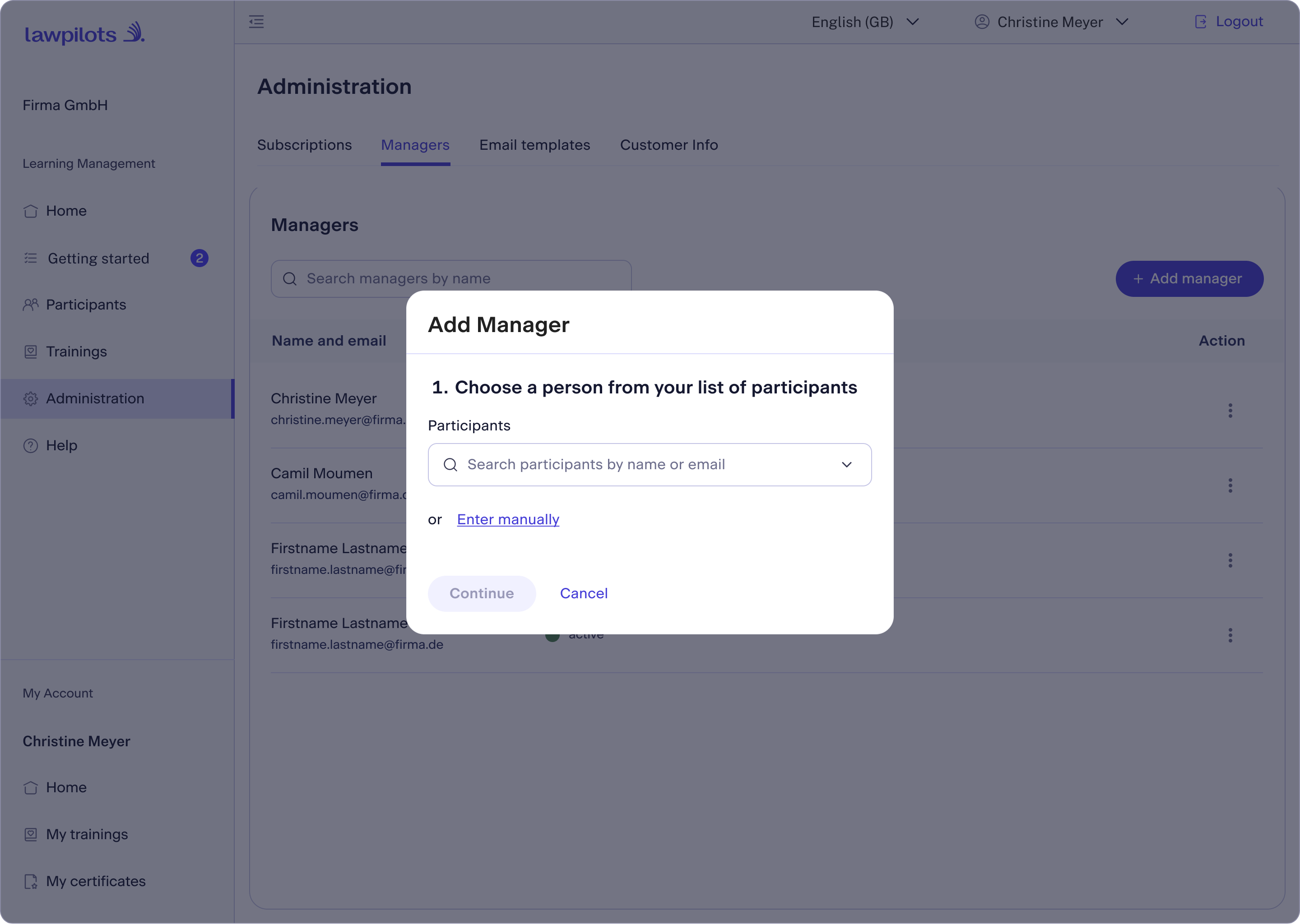The width and height of the screenshot is (1300, 924).
Task: Click the Getting started checklist icon
Action: point(31,259)
